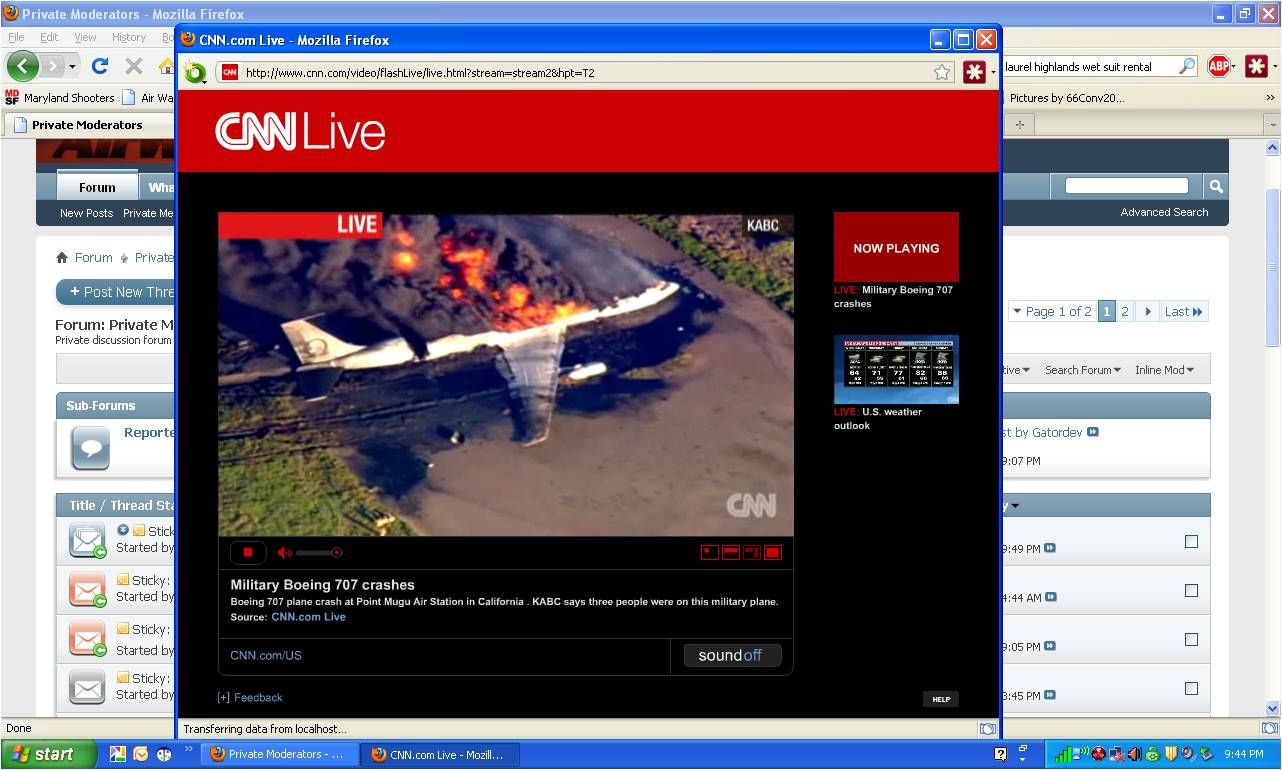Image resolution: width=1282 pixels, height=770 pixels.
Task: Open the File menu
Action: pyautogui.click(x=16, y=37)
